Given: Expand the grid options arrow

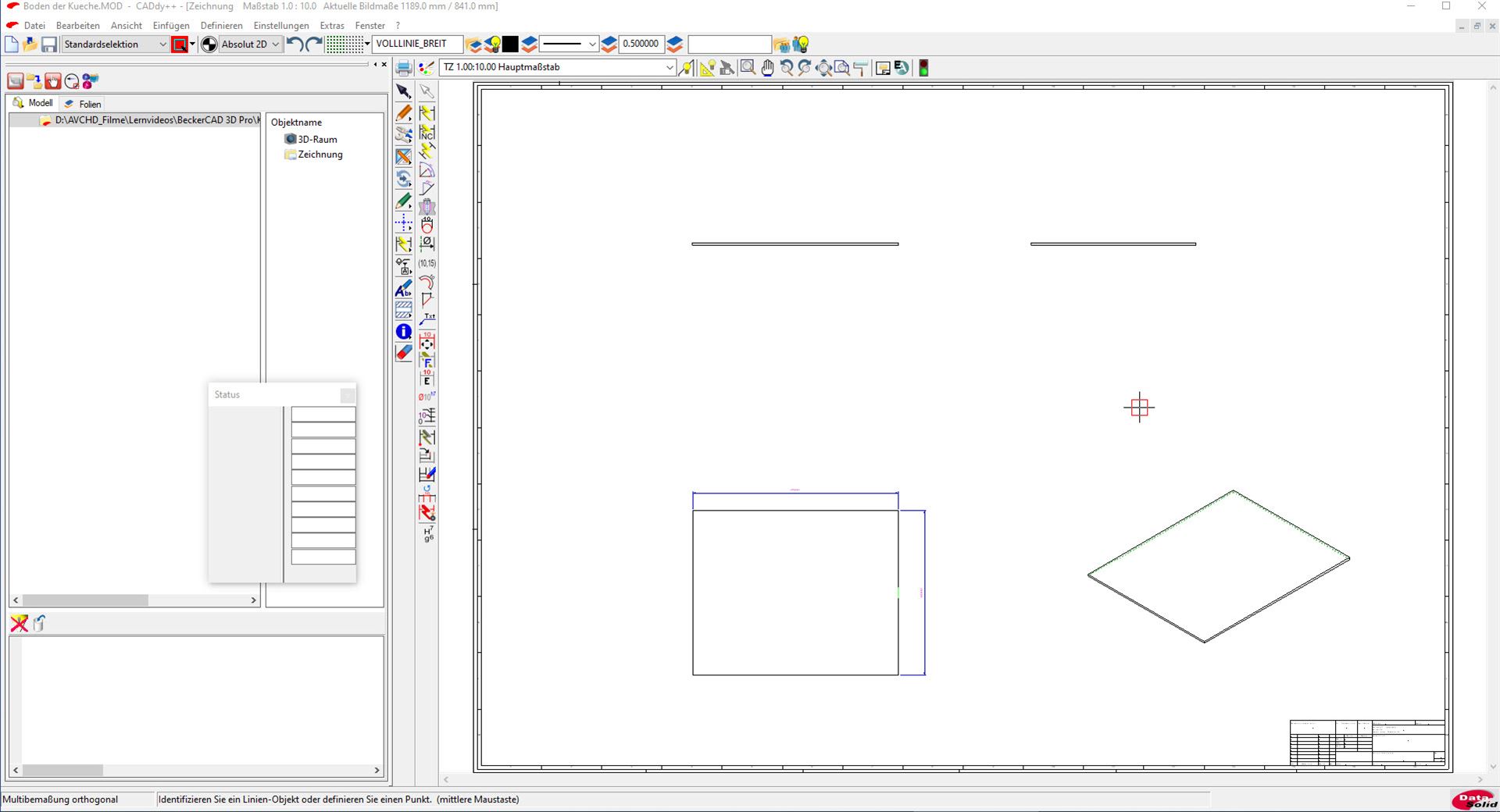Looking at the screenshot, I should click(x=367, y=45).
